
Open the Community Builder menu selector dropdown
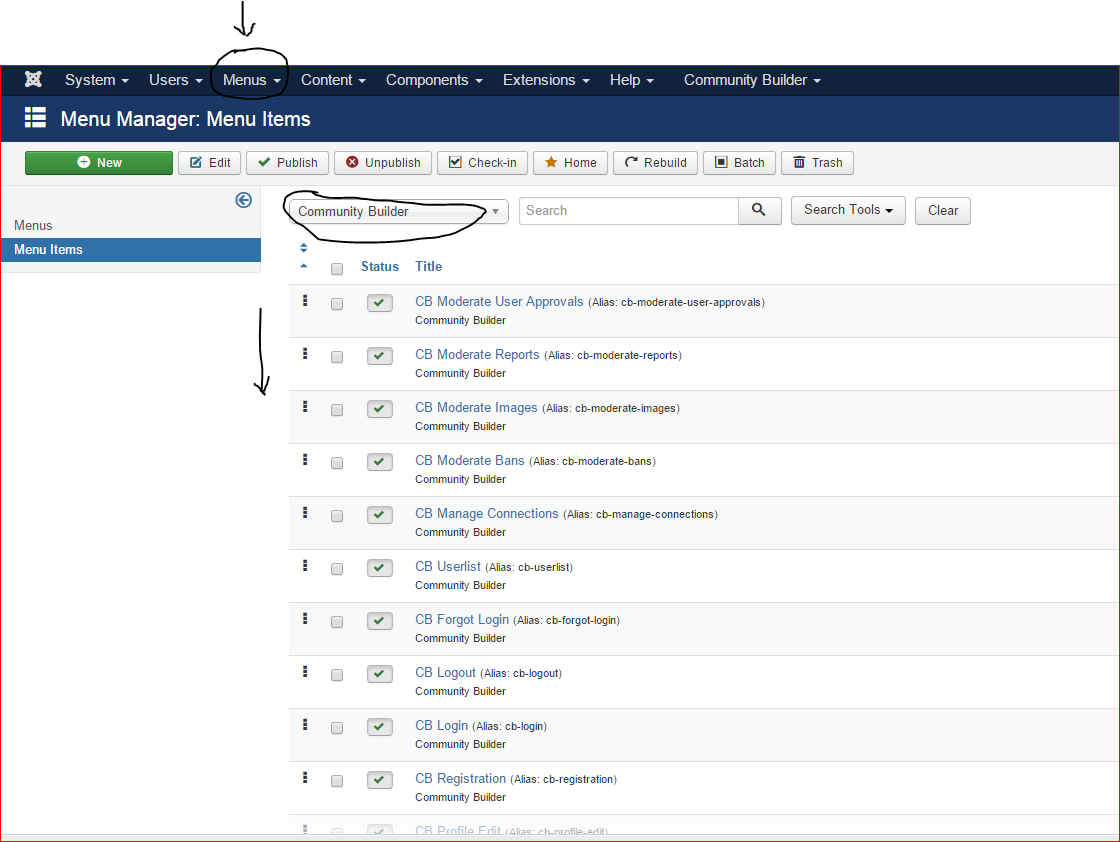pos(399,211)
